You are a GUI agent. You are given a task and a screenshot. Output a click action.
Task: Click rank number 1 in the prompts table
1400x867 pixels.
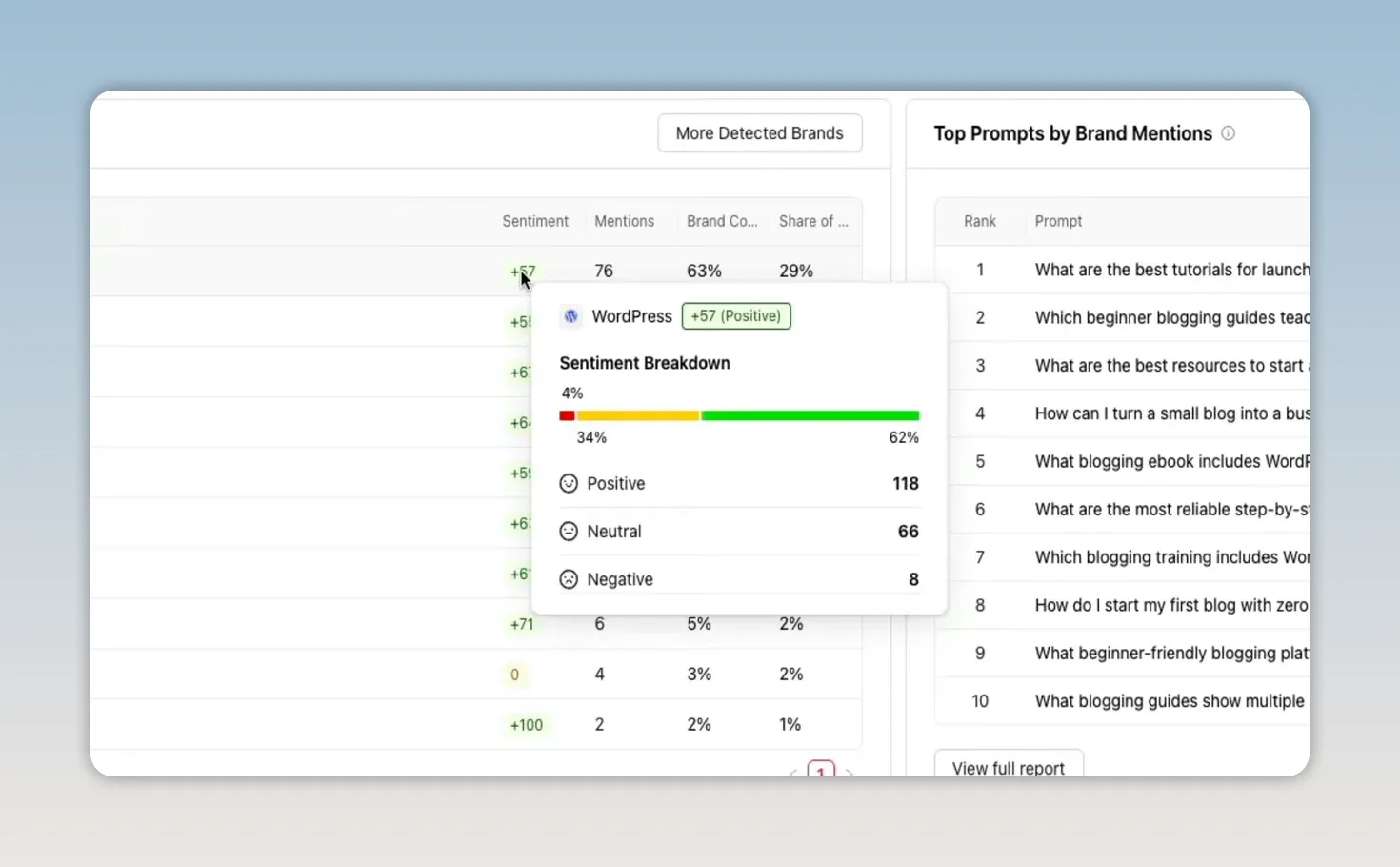tap(980, 270)
